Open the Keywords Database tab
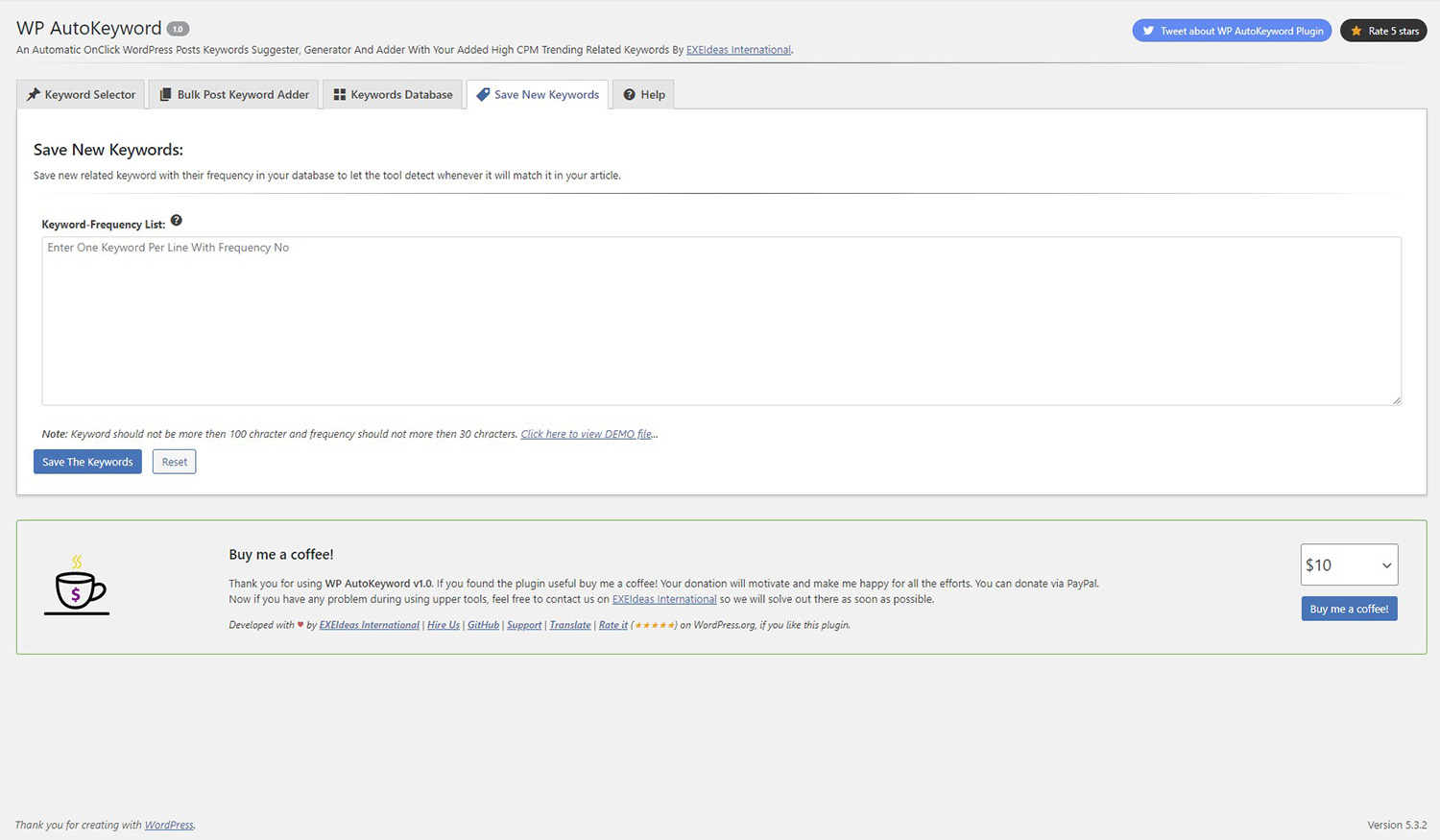The height and width of the screenshot is (840, 1440). tap(393, 94)
